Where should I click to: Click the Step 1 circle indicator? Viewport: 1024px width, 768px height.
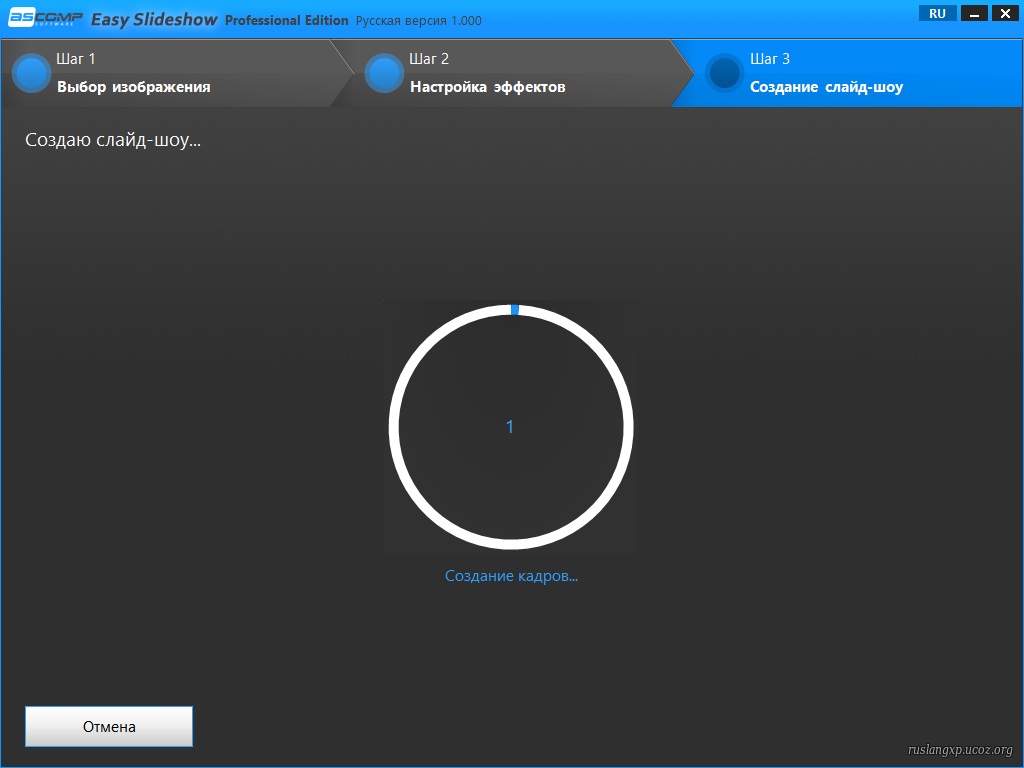pyautogui.click(x=31, y=73)
